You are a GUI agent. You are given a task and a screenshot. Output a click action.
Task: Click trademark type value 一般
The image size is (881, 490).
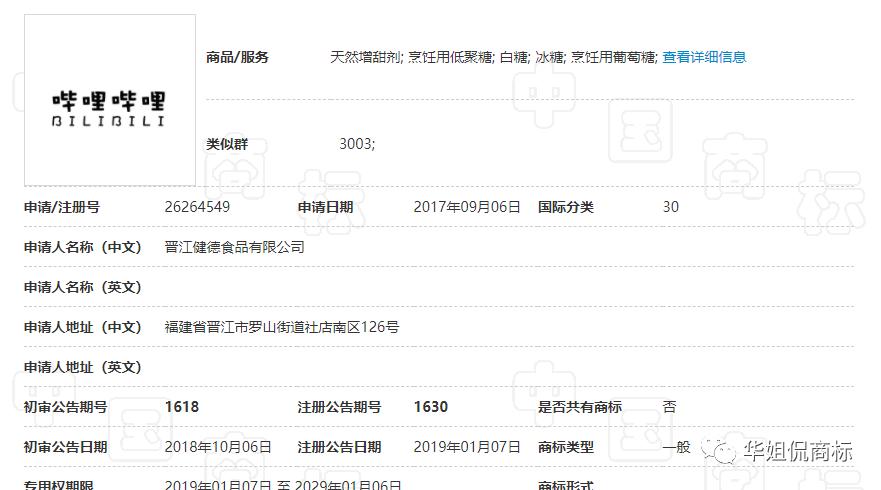[676, 447]
